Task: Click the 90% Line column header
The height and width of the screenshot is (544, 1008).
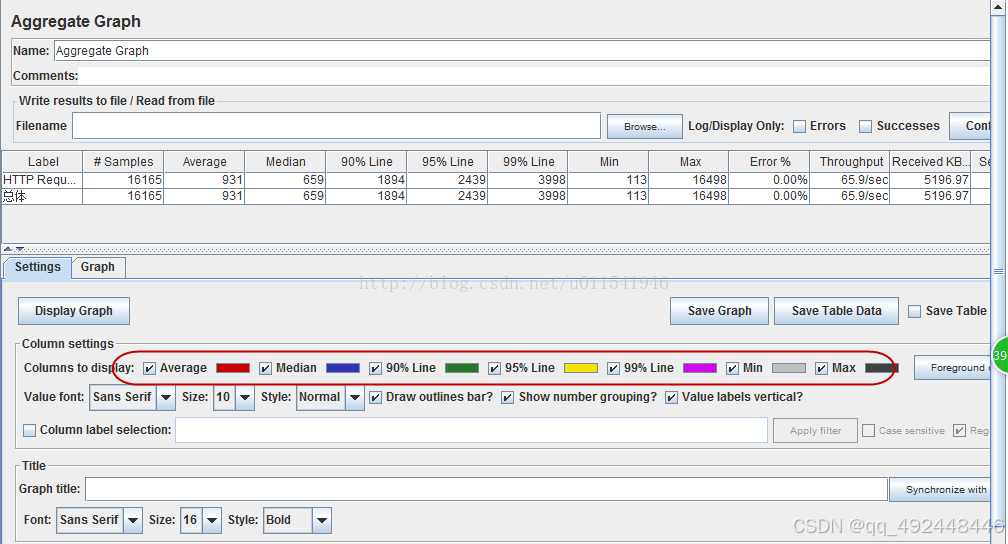Action: [366, 162]
